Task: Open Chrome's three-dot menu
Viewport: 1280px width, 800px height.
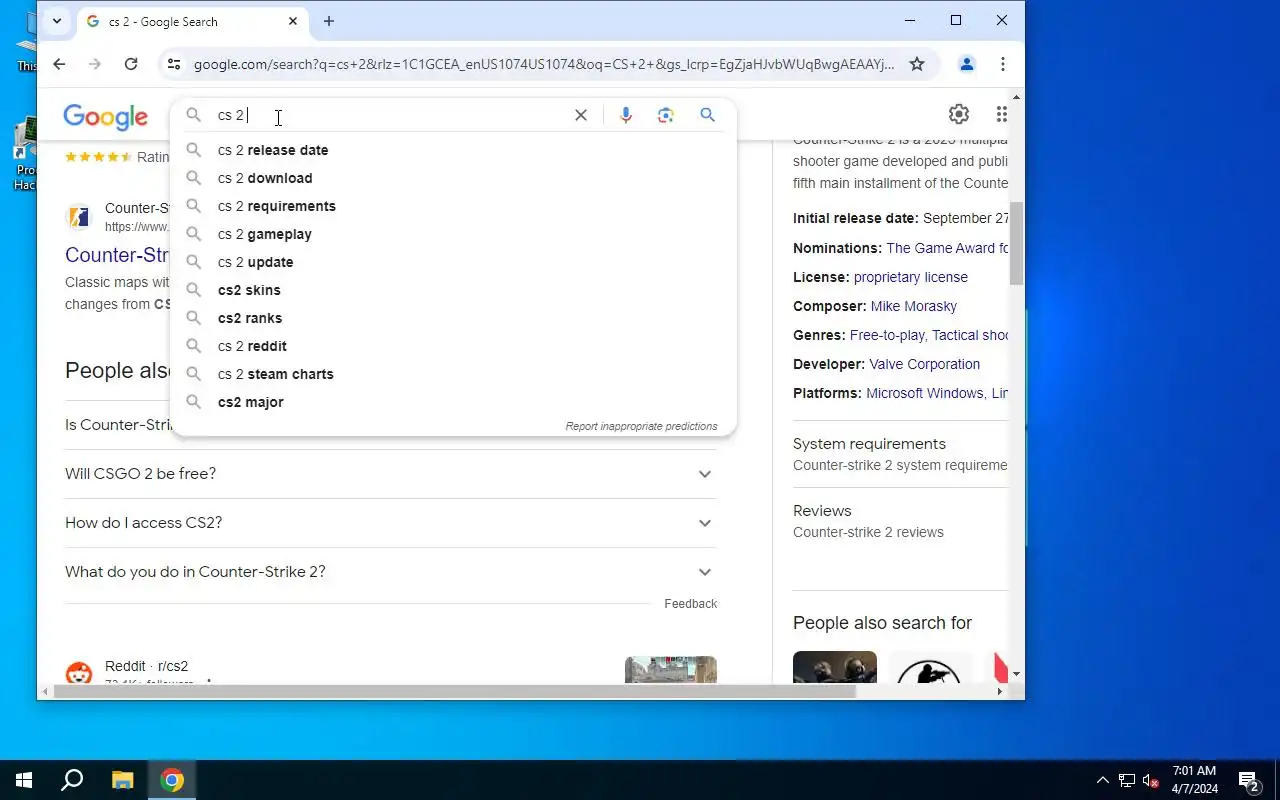Action: (1003, 64)
